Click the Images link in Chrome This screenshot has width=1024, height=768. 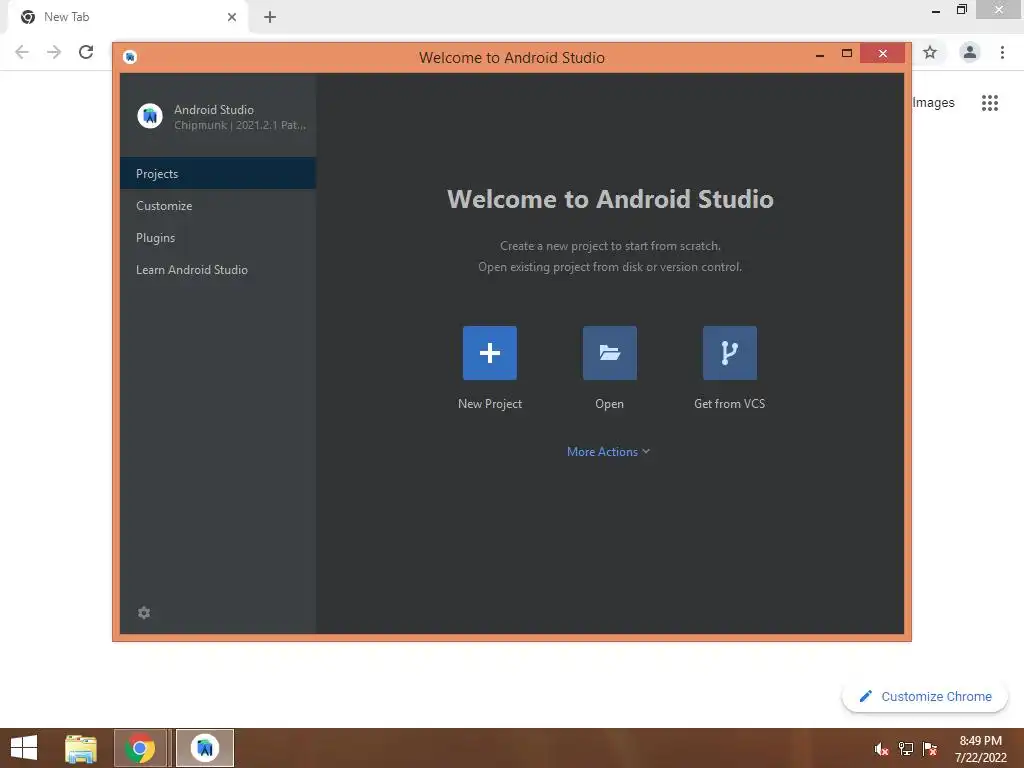coord(933,103)
